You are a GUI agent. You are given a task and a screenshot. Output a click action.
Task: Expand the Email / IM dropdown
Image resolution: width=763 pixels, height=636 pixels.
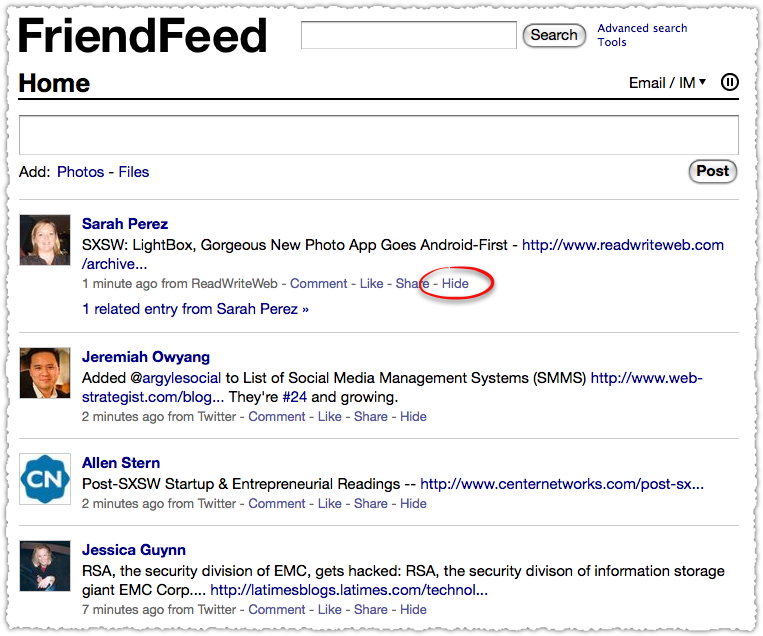667,83
